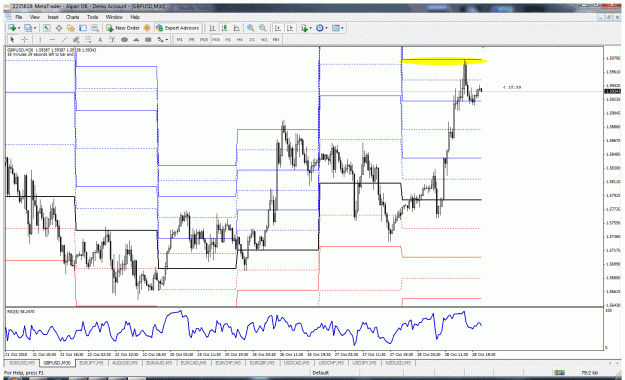Screen dimensions: 625x380
Task: Switch to the USDCAD,M5 chart tab
Action: pyautogui.click(x=296, y=363)
